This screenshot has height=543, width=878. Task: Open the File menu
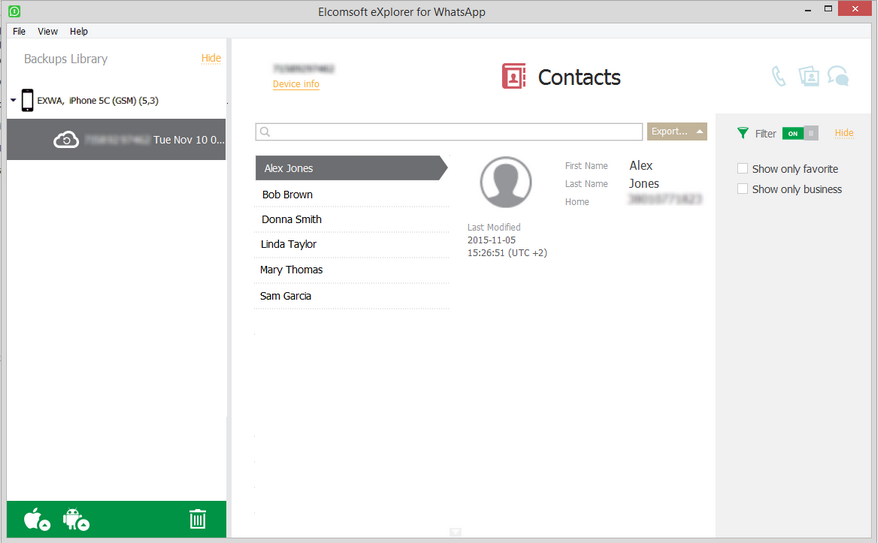click(19, 31)
